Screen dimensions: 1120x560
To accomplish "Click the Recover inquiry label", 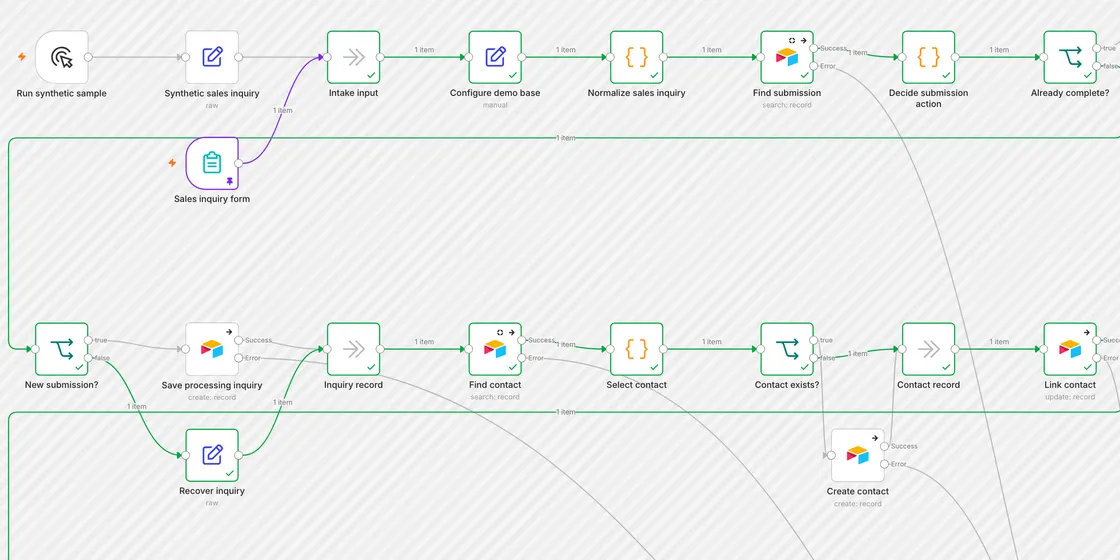I will pyautogui.click(x=212, y=491).
